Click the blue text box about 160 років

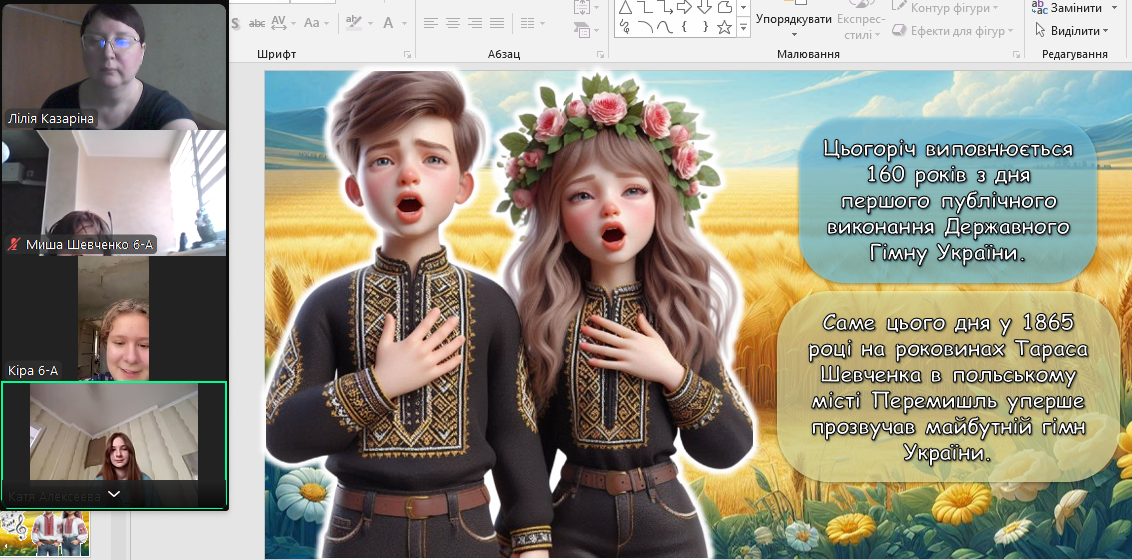948,201
